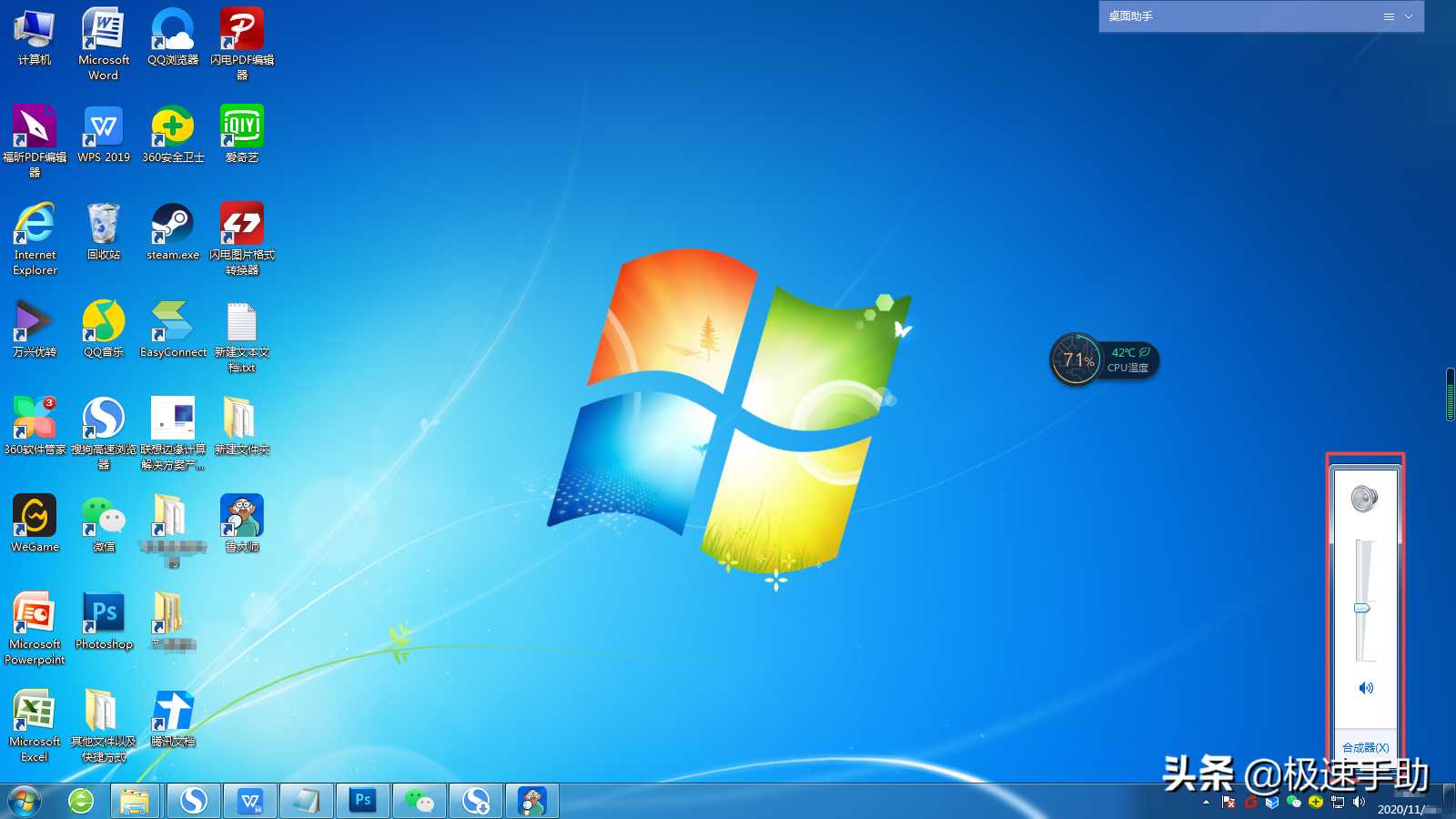Switch to 鲁大师 taskbar button
Screen dimensions: 1456x819
[532, 801]
